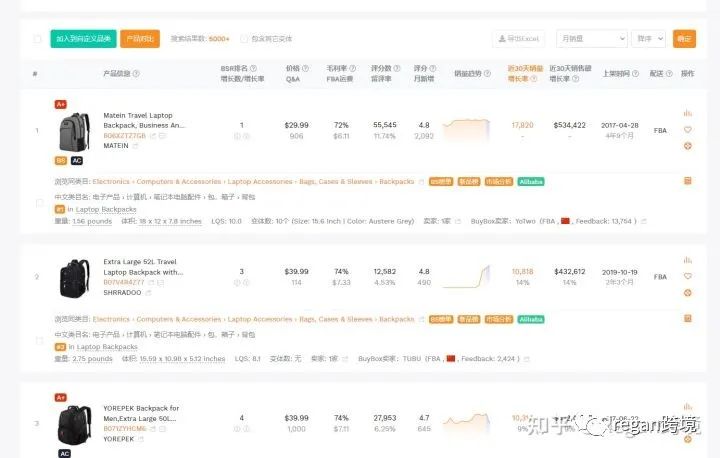This screenshot has width=720, height=458.
Task: Open the 月销量 sort field dropdown
Action: pos(591,39)
